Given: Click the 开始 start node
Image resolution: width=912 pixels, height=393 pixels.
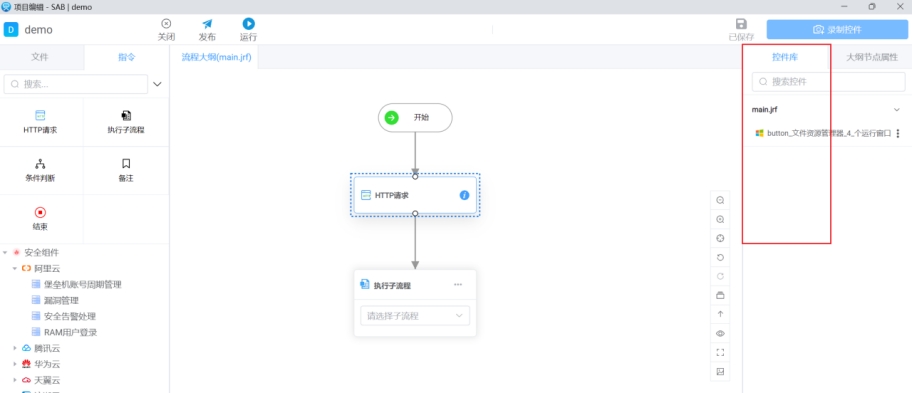Looking at the screenshot, I should [x=415, y=118].
